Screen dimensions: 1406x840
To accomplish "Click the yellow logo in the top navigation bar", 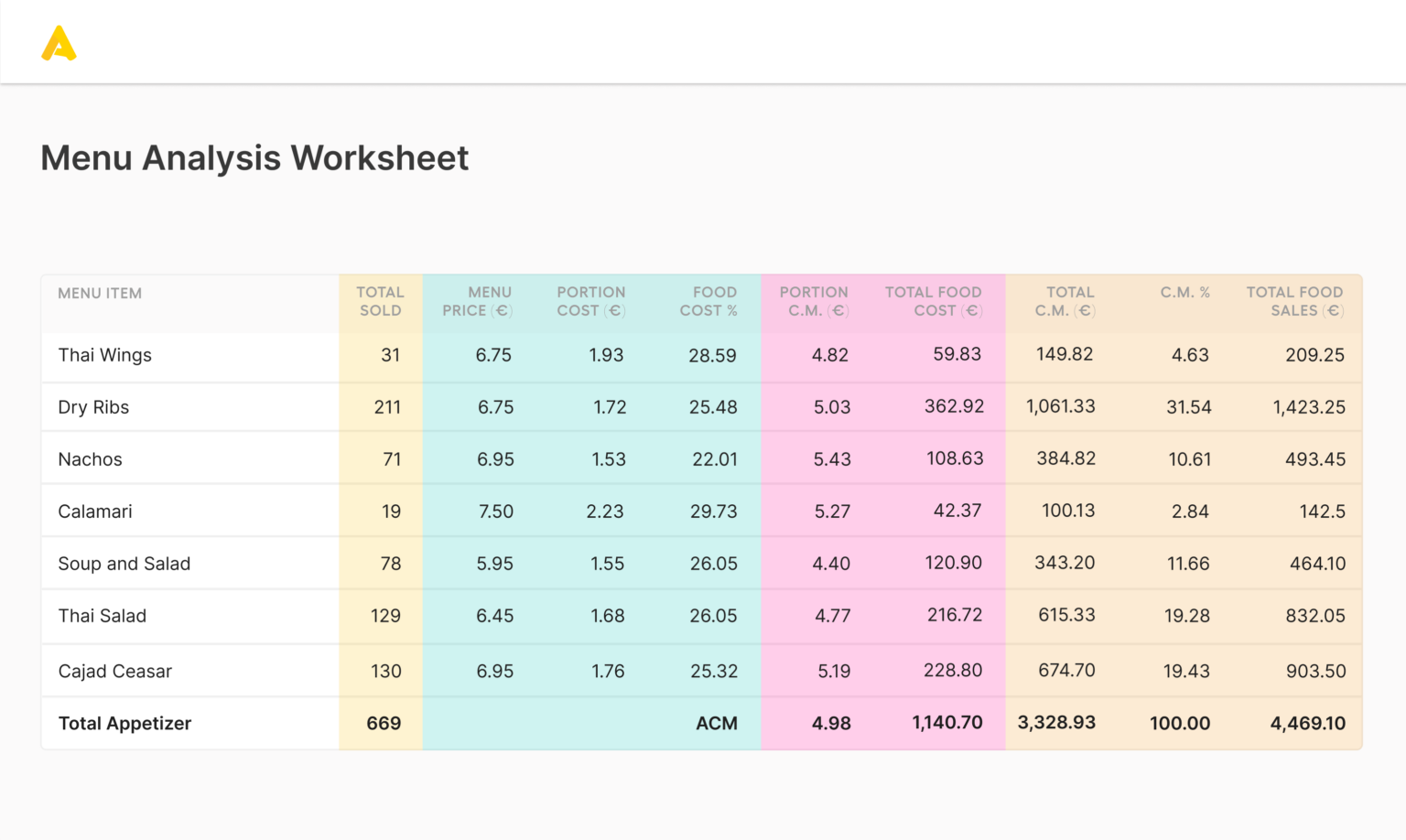I will (x=59, y=42).
